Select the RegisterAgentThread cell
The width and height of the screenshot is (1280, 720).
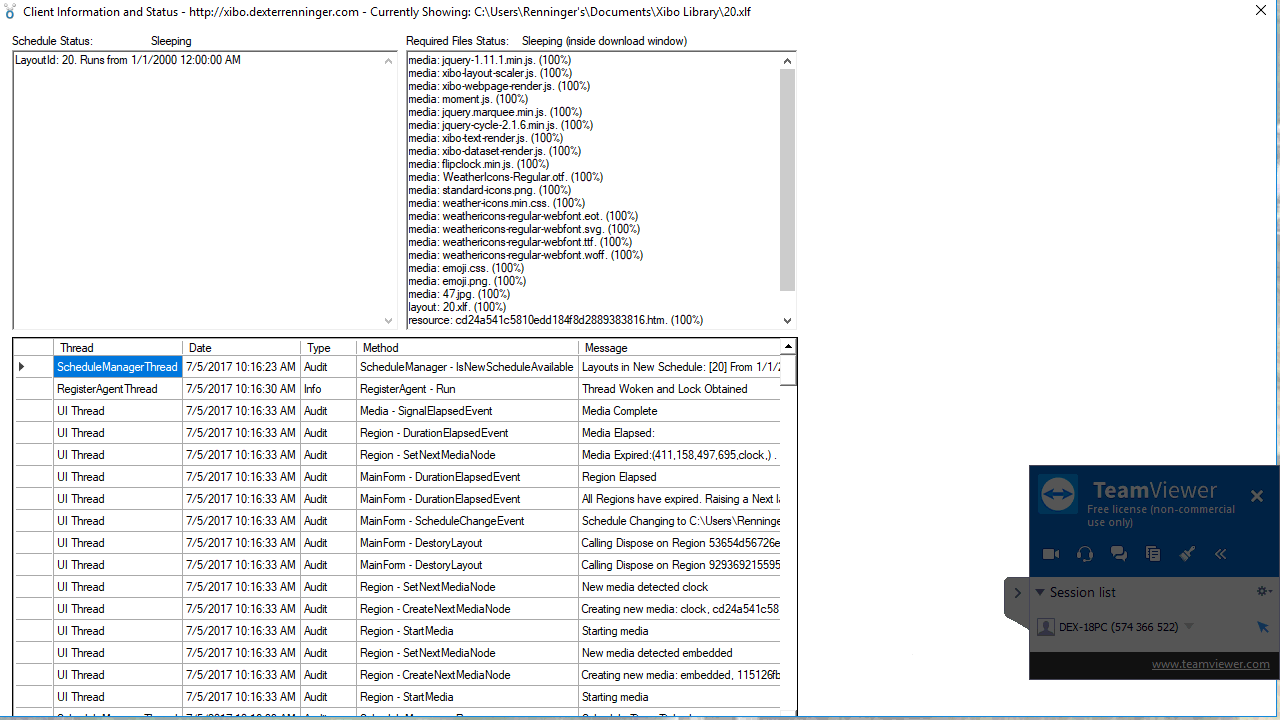118,389
